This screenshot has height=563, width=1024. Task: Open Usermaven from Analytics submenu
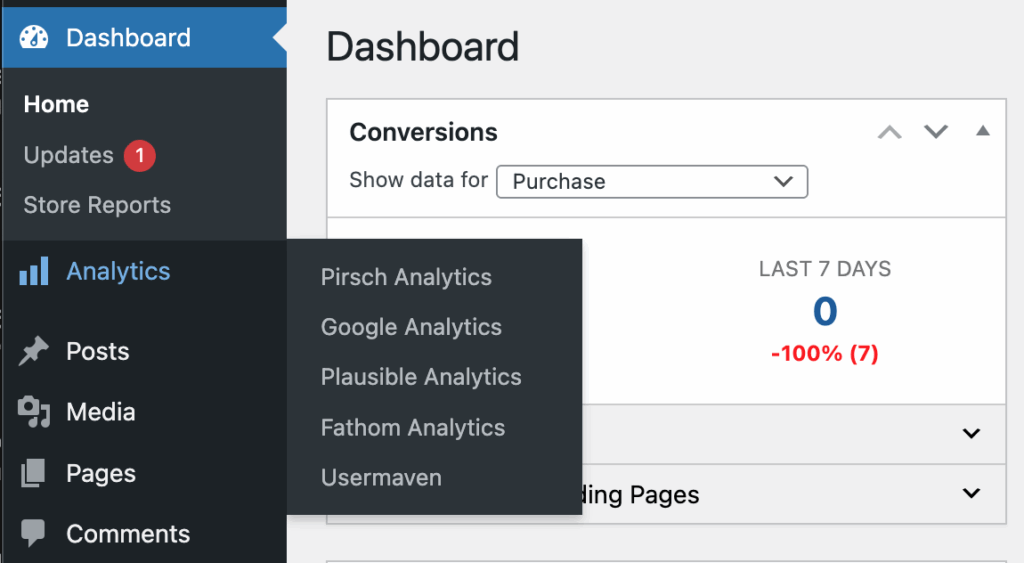(x=381, y=478)
